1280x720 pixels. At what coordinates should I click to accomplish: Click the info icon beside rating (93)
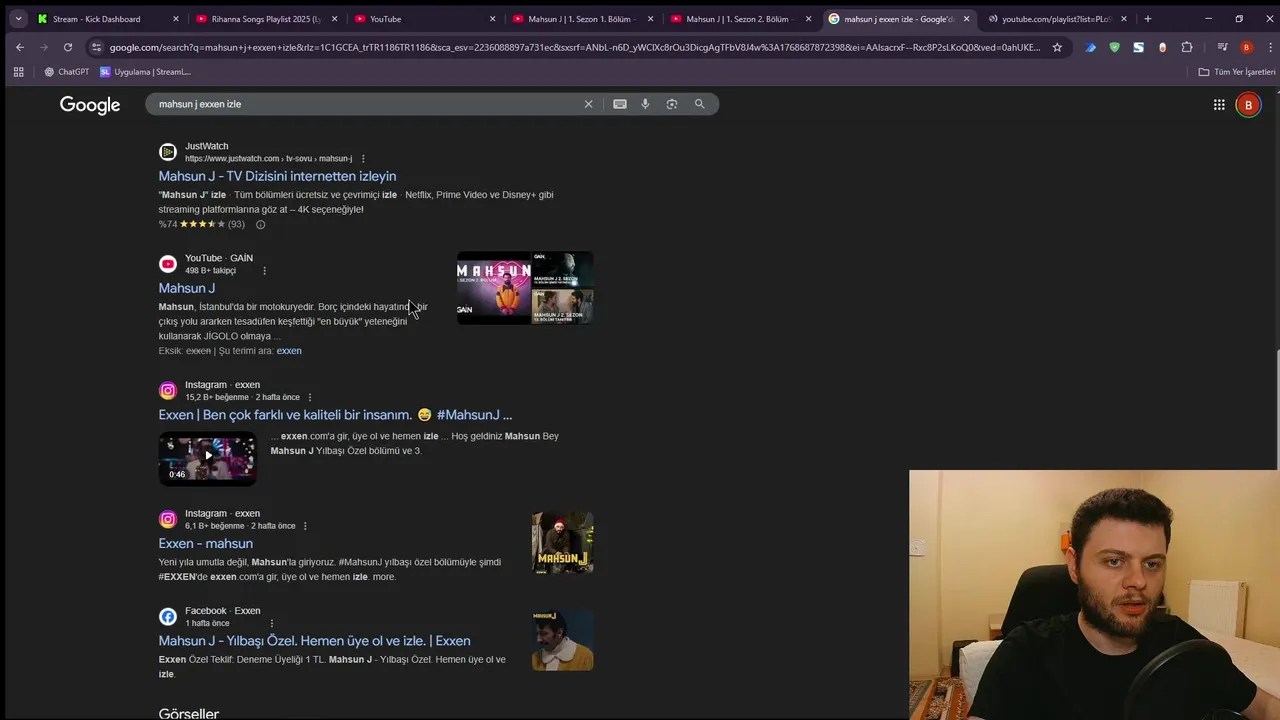(260, 224)
